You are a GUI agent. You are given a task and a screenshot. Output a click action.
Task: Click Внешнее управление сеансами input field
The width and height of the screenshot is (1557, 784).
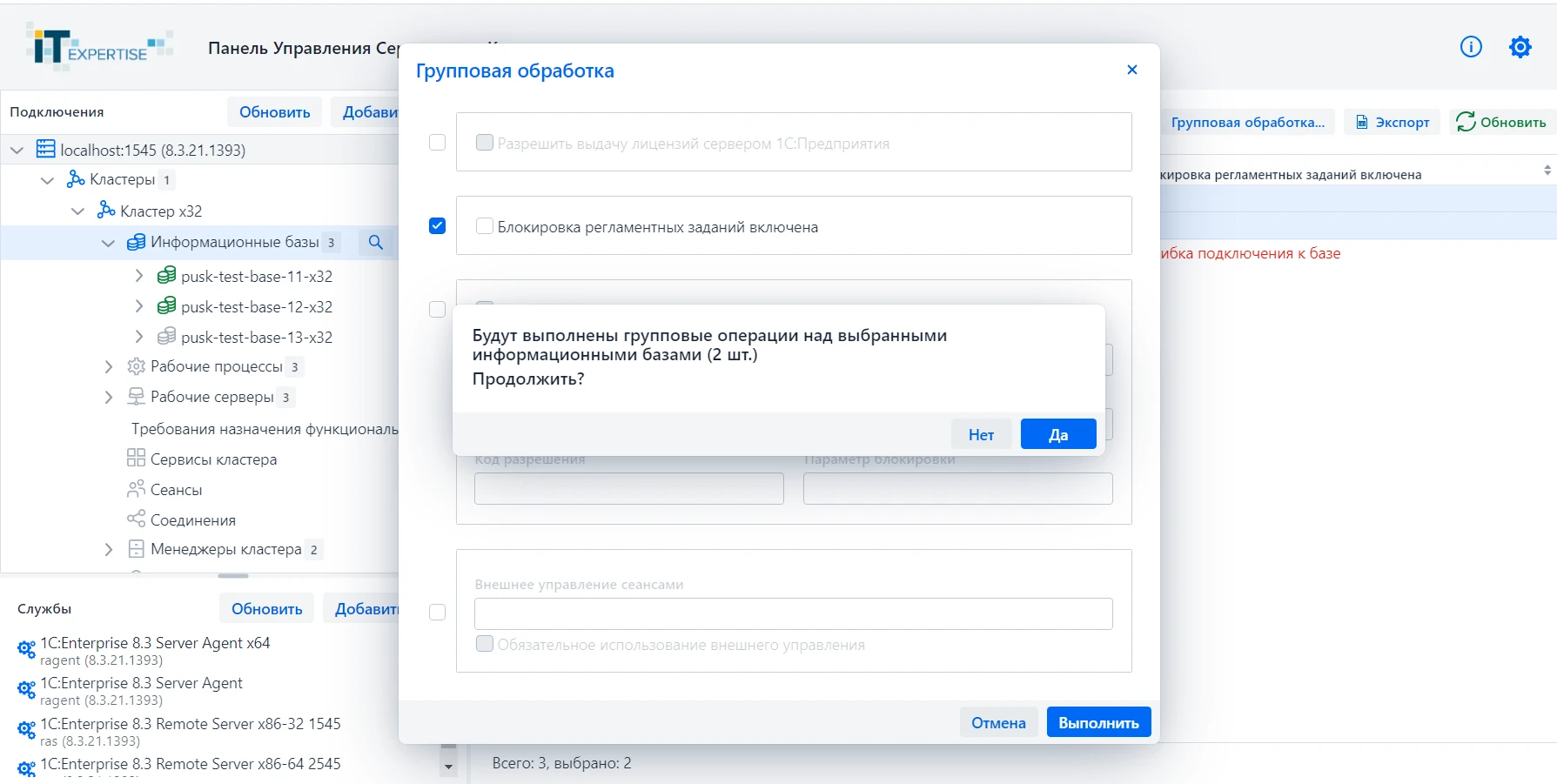click(793, 613)
